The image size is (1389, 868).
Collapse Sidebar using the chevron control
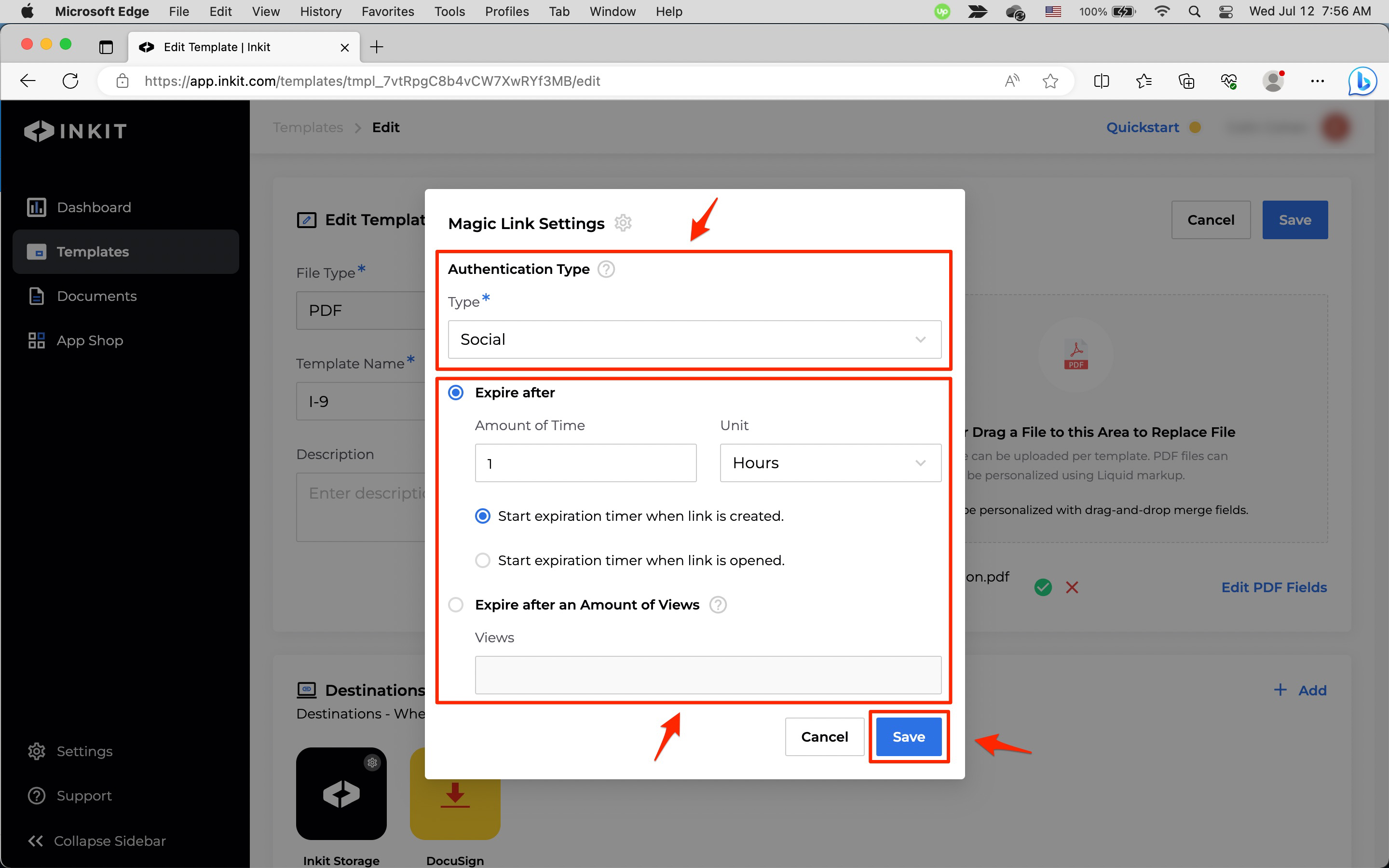[36, 841]
